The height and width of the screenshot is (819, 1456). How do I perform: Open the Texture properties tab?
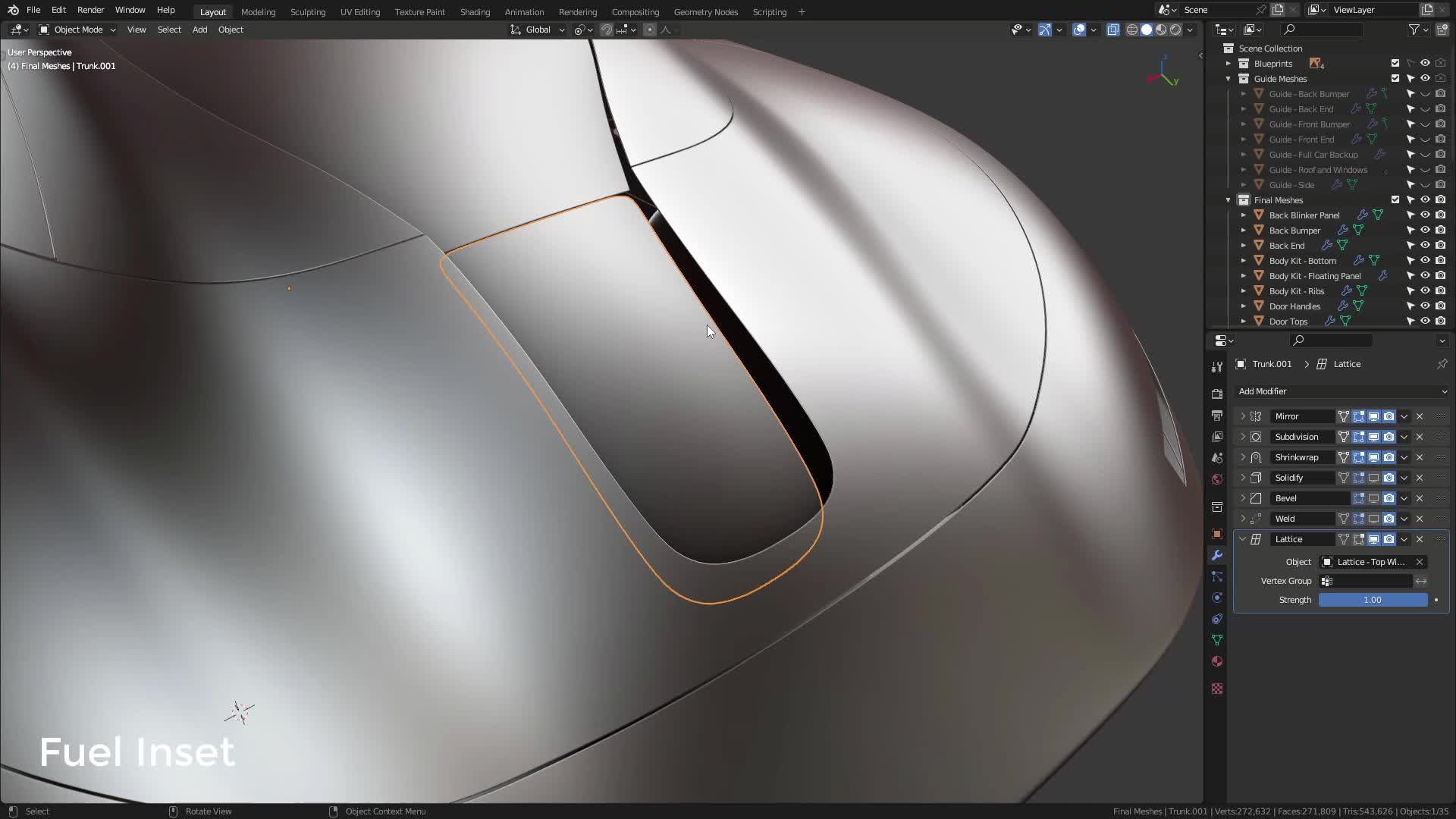[1217, 689]
